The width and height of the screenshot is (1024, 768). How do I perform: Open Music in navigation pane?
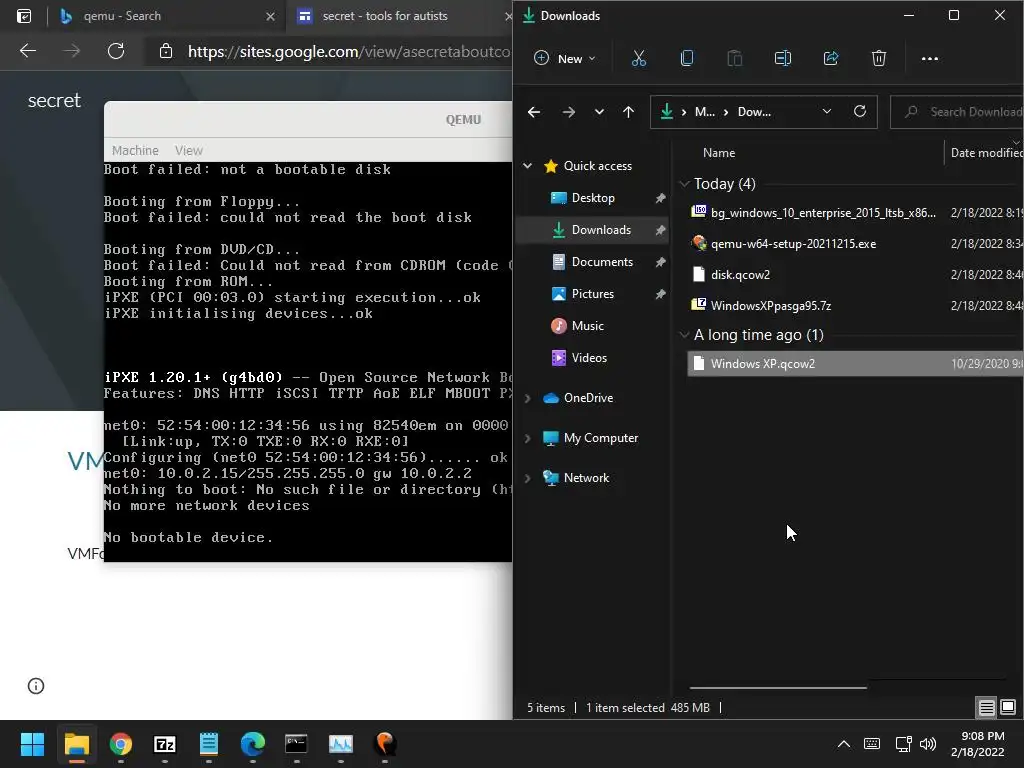[587, 326]
